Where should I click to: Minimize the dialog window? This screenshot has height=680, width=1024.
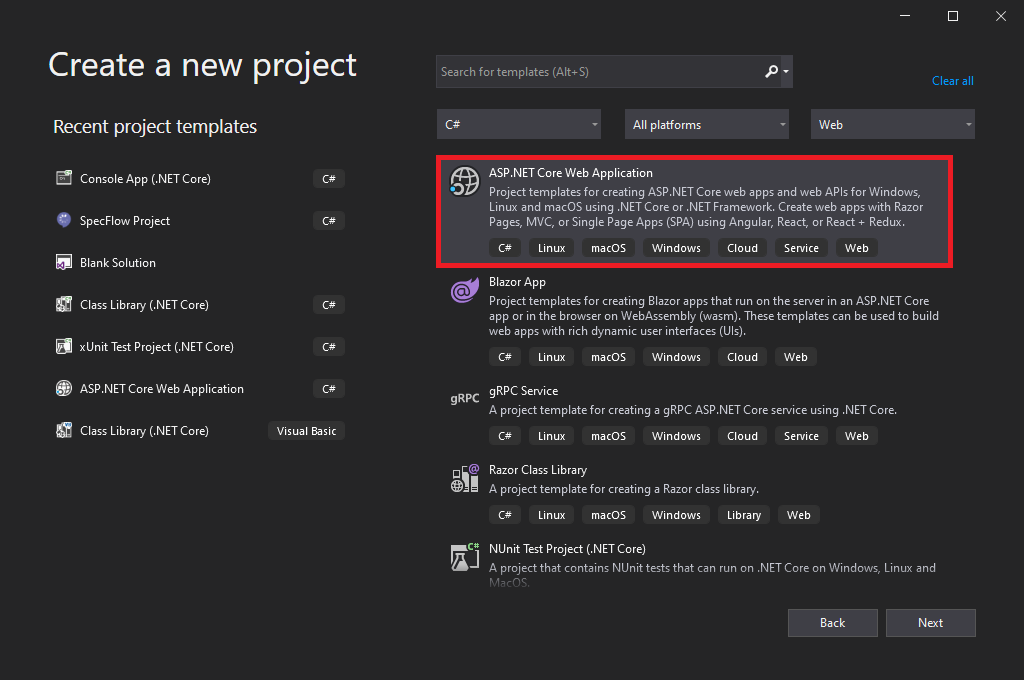[904, 16]
